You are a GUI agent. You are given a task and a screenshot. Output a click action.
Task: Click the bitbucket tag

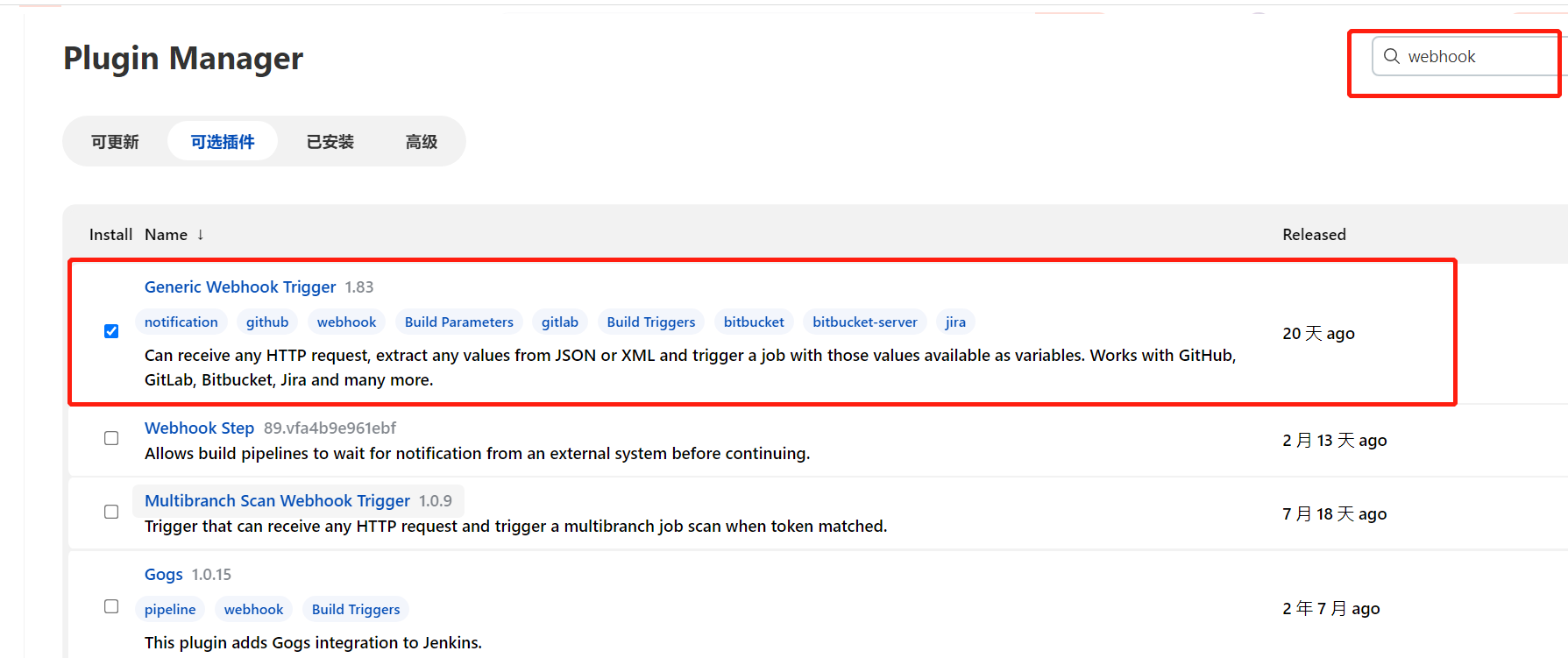(754, 322)
